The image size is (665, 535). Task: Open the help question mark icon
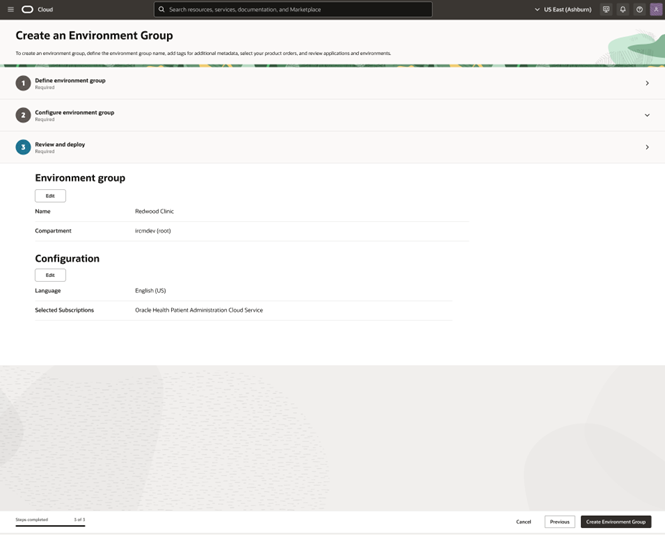640,9
